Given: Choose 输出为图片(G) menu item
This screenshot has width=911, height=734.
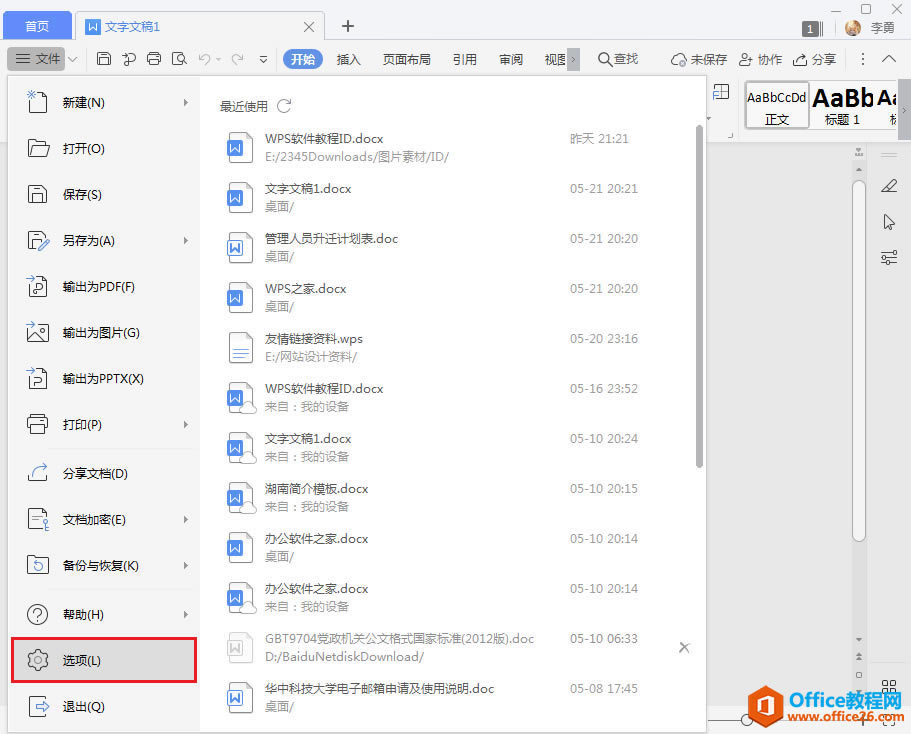Looking at the screenshot, I should (x=104, y=333).
